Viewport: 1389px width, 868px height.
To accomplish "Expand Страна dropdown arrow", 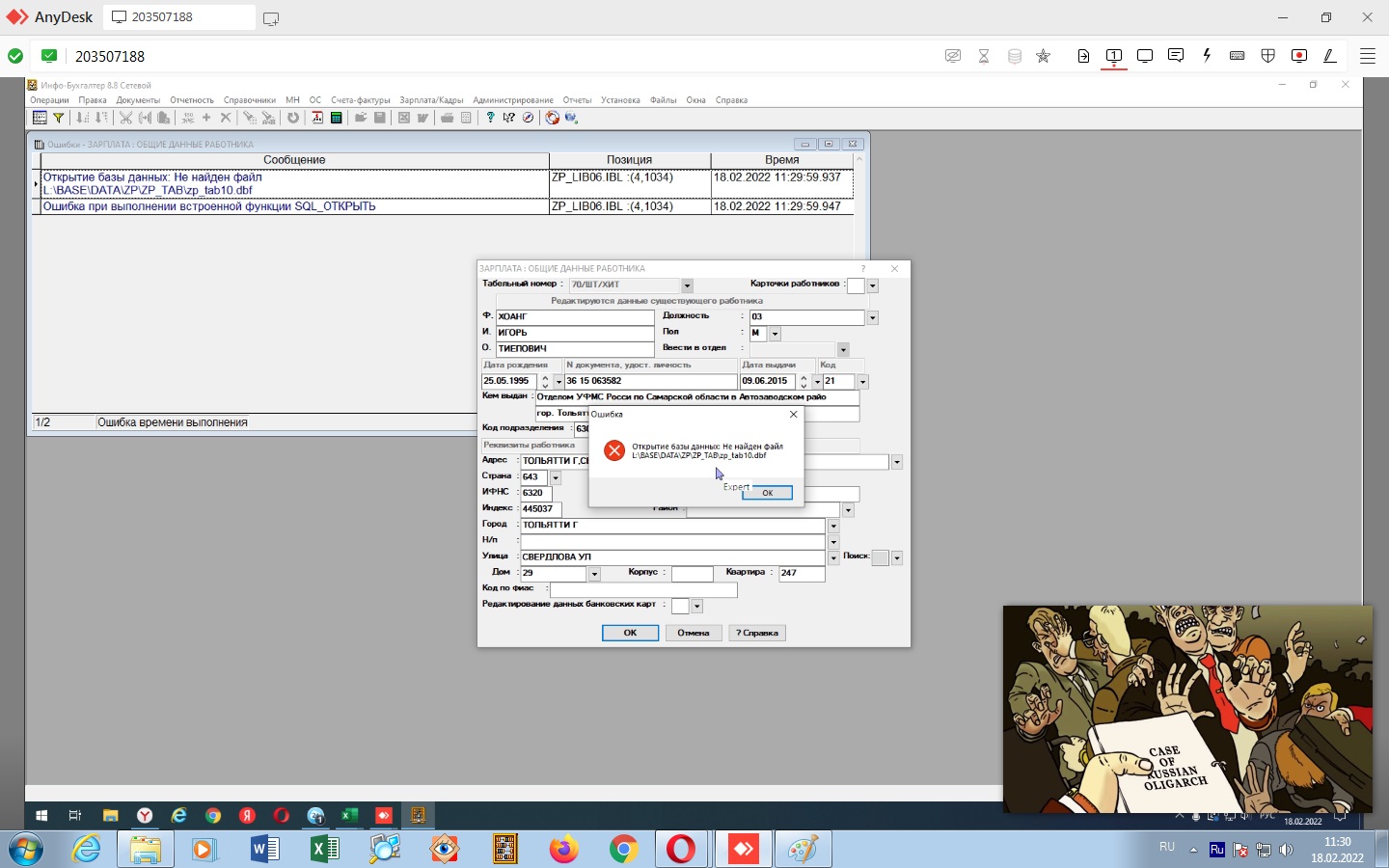I will [556, 478].
